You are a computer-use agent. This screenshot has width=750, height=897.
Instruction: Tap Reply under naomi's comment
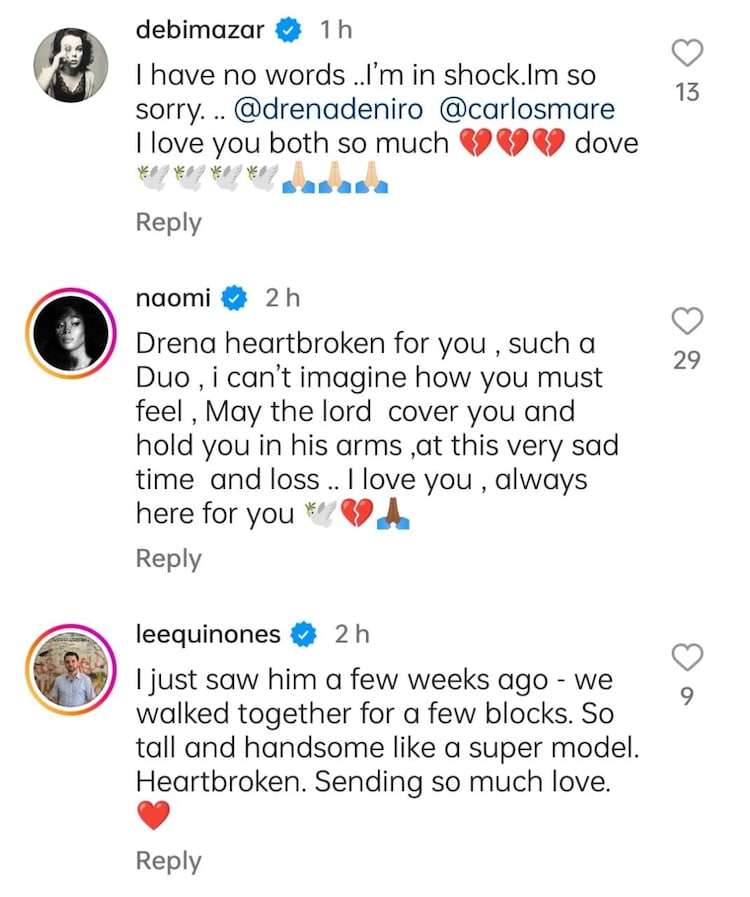coord(168,558)
